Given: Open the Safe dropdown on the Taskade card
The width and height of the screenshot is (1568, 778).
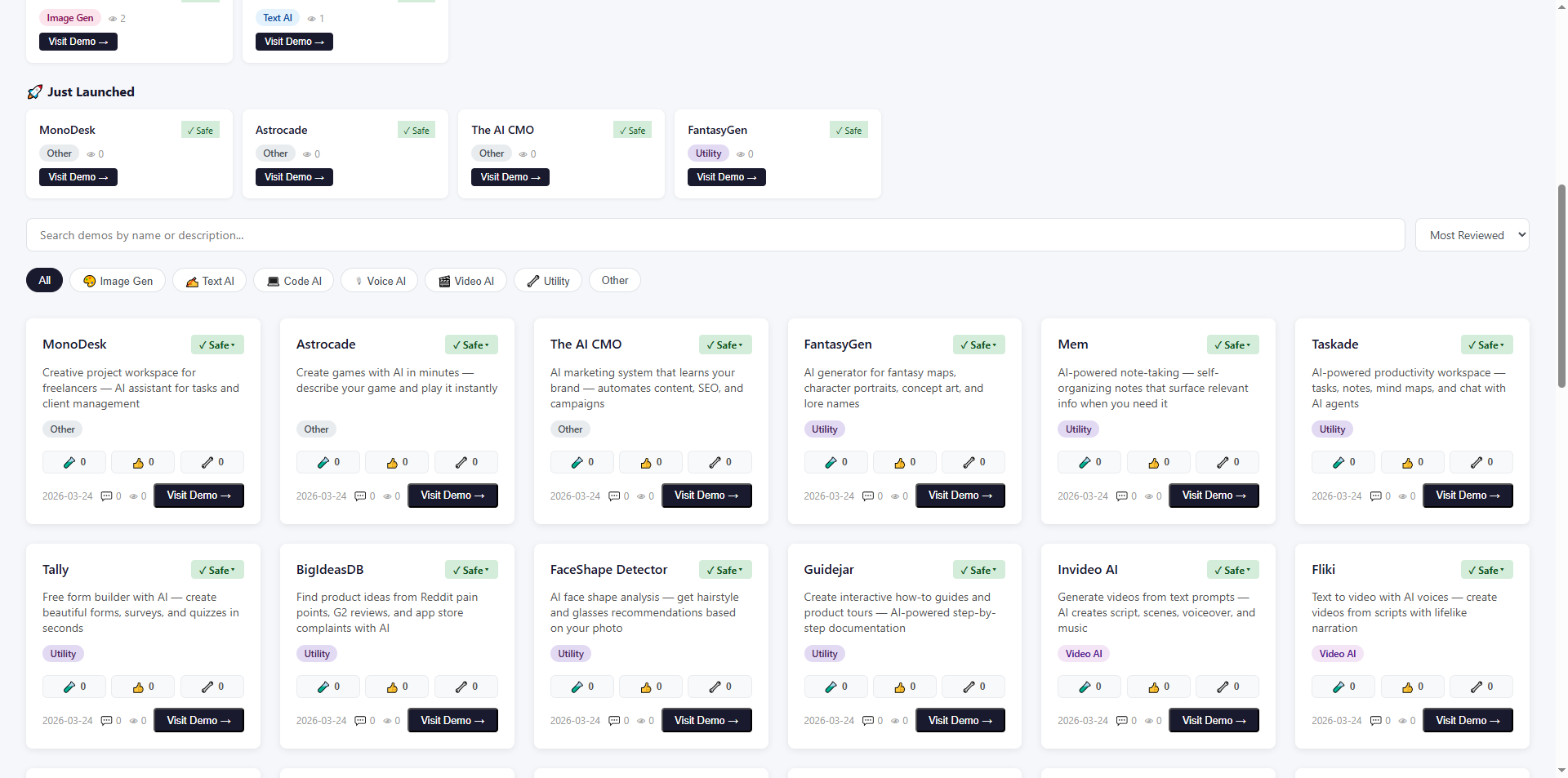Looking at the screenshot, I should coord(1487,345).
